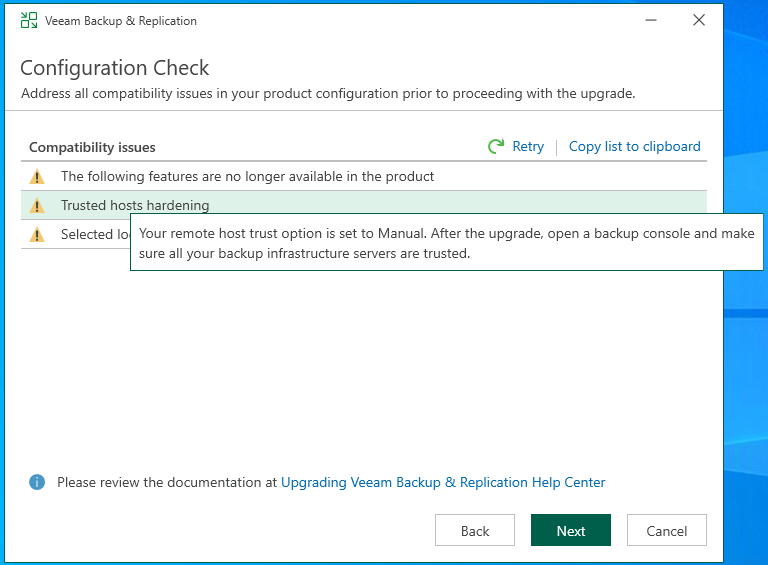This screenshot has height=565, width=768.
Task: Click the blue info icon near documentation
Action: (37, 482)
